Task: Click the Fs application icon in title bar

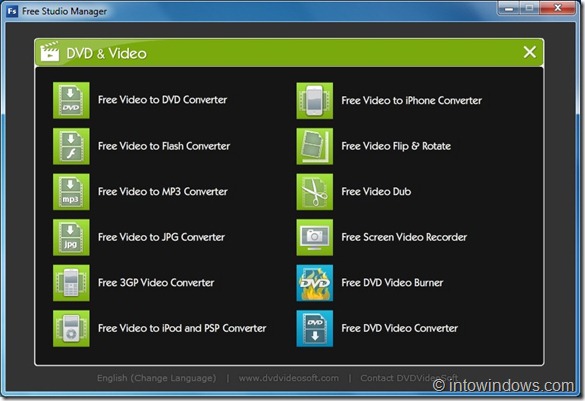Action: click(12, 11)
